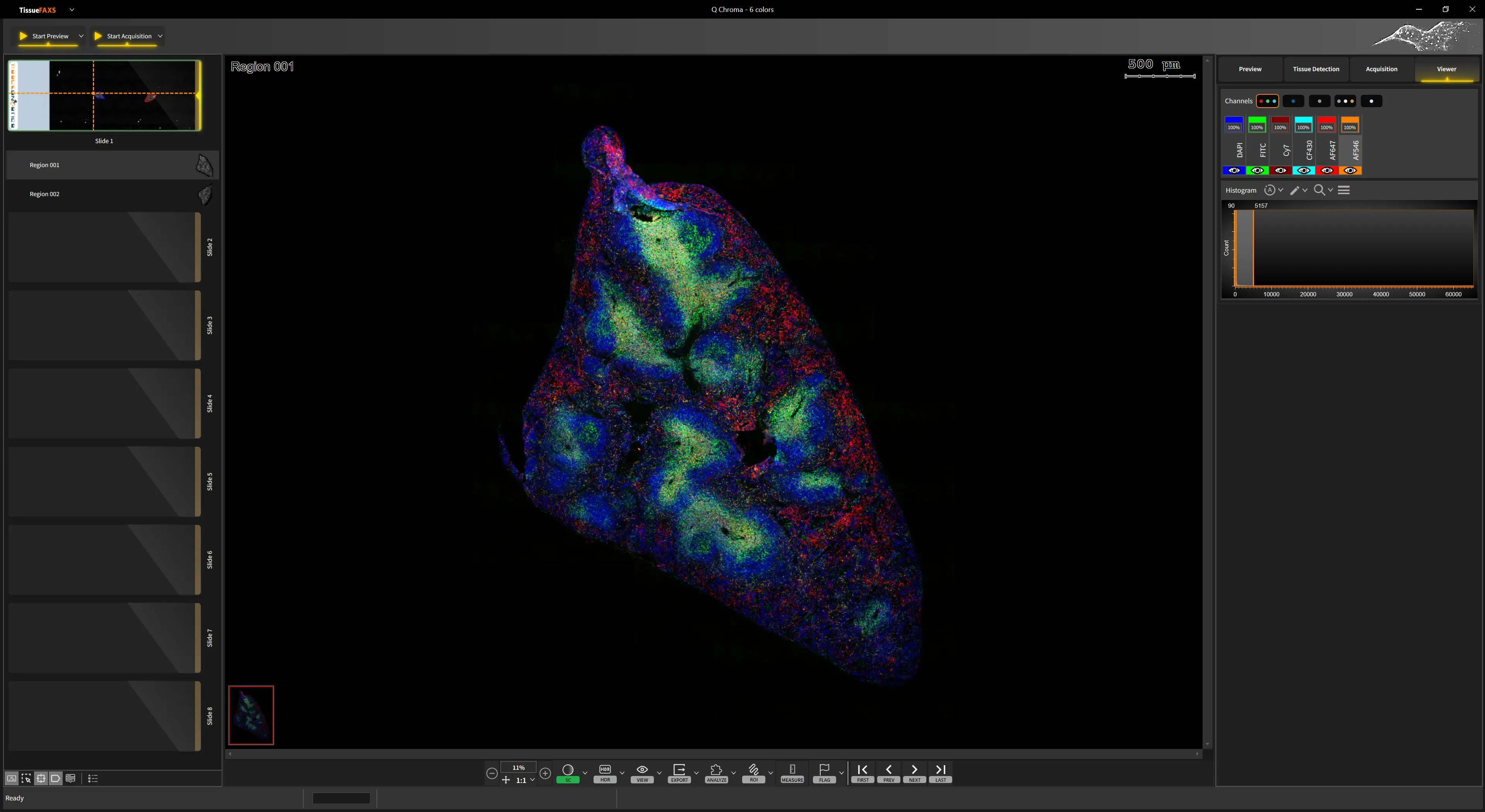Click the ANALYZE puzzle icon
The image size is (1485, 812).
716,770
